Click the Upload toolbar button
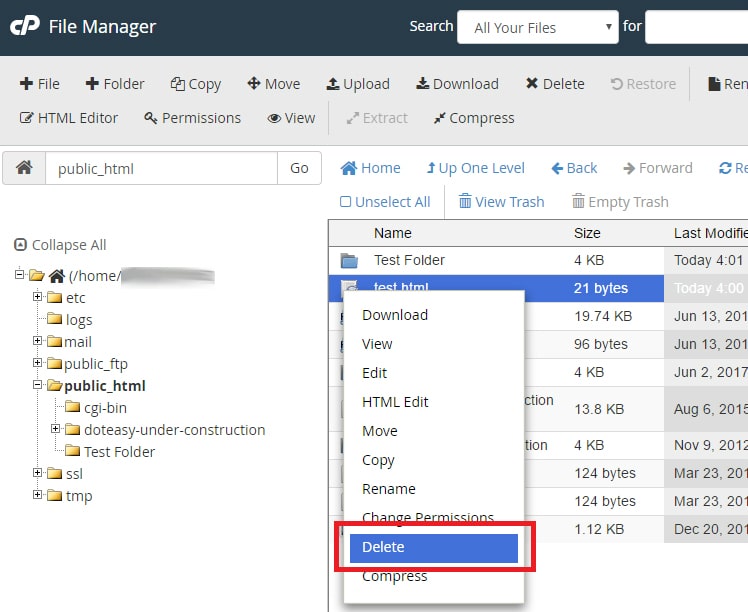Screen dimensions: 748x612 (358, 84)
